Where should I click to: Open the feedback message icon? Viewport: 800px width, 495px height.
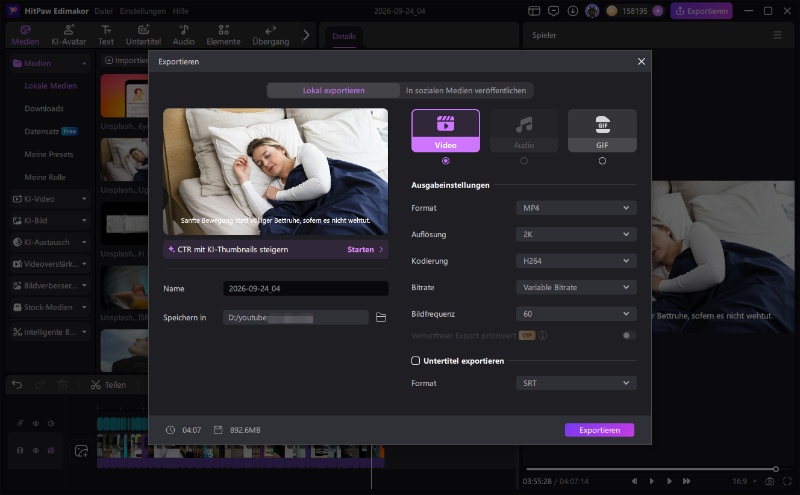coord(553,11)
